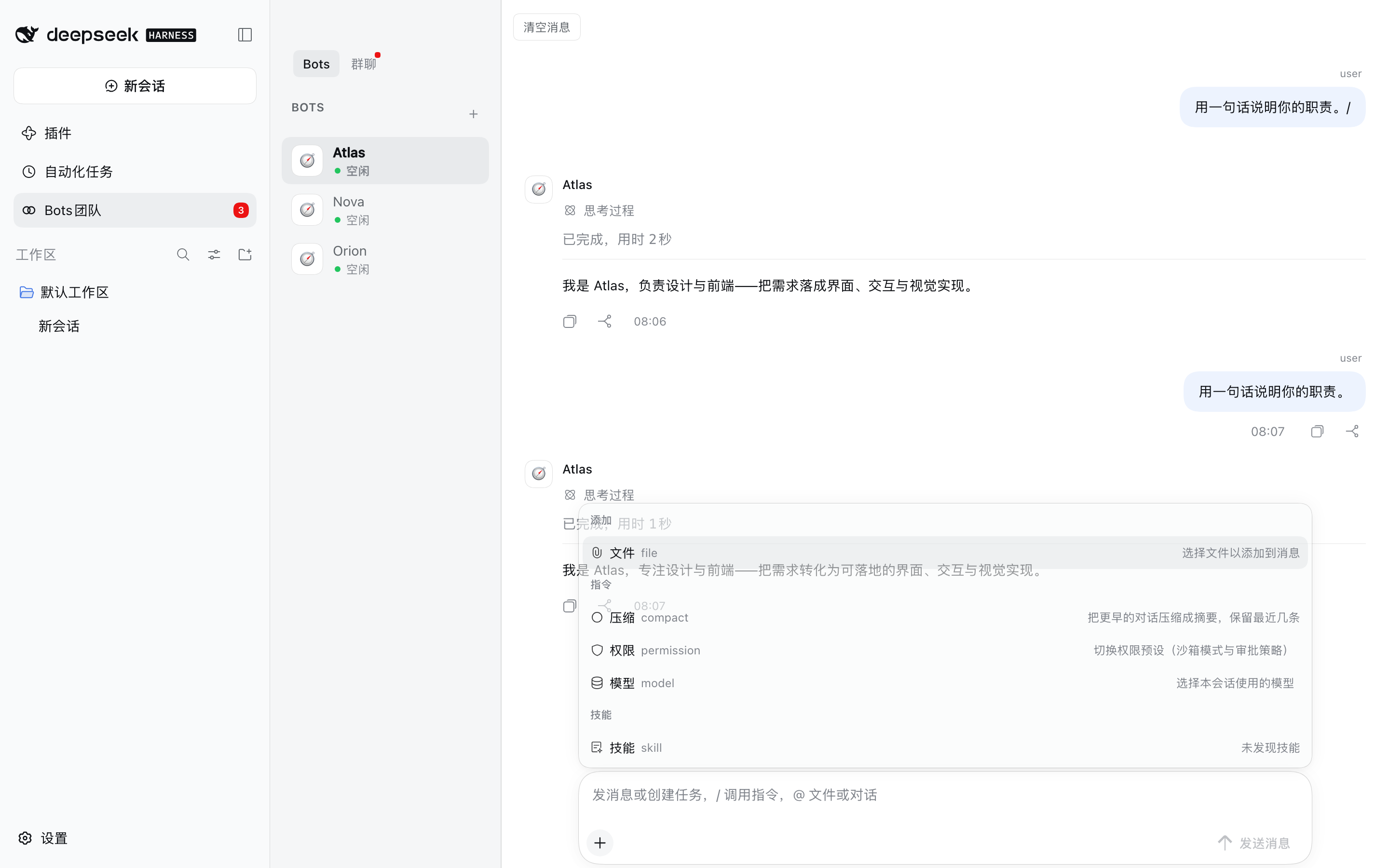The height and width of the screenshot is (868, 1389).
Task: Collapse the sidebar with the panel toggle icon
Action: click(245, 35)
